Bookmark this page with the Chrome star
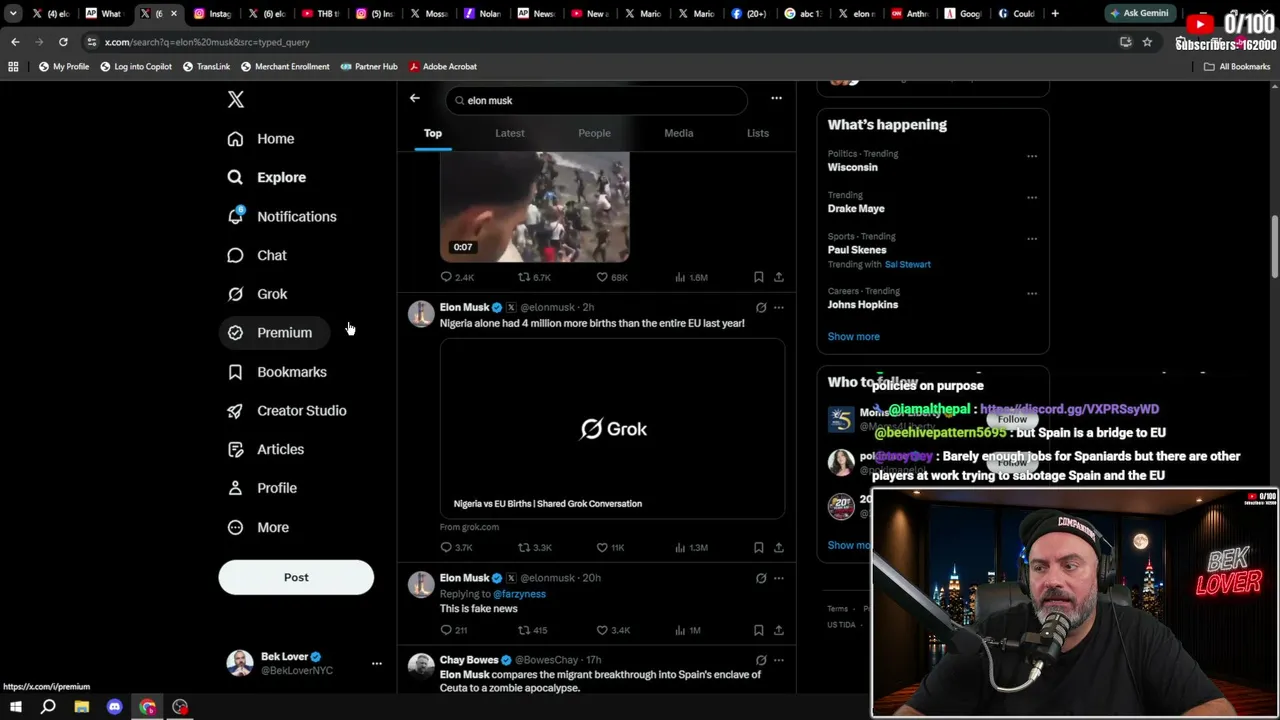Screen dimensions: 1280x720 (x=1147, y=42)
